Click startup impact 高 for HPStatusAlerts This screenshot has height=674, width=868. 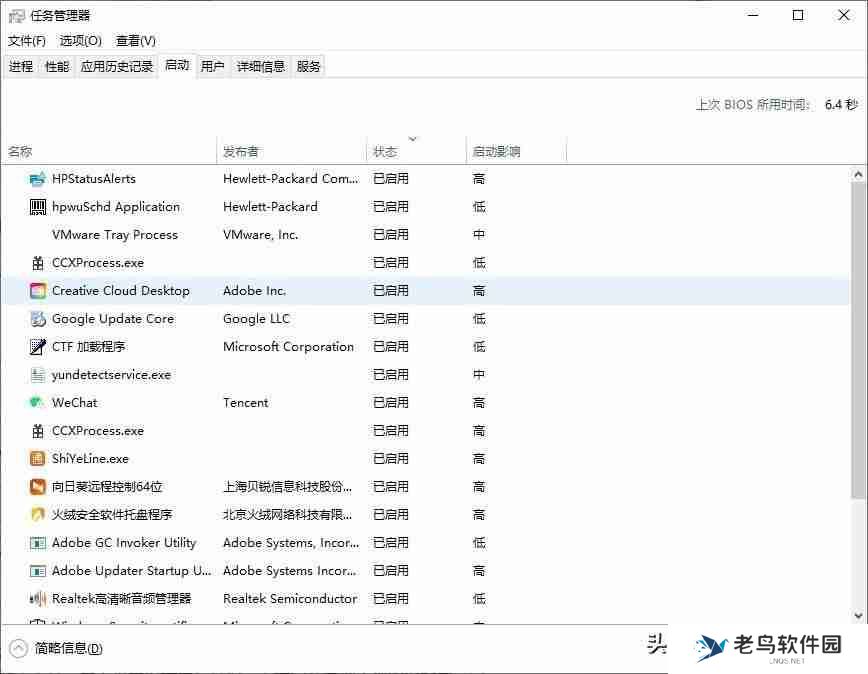(479, 179)
